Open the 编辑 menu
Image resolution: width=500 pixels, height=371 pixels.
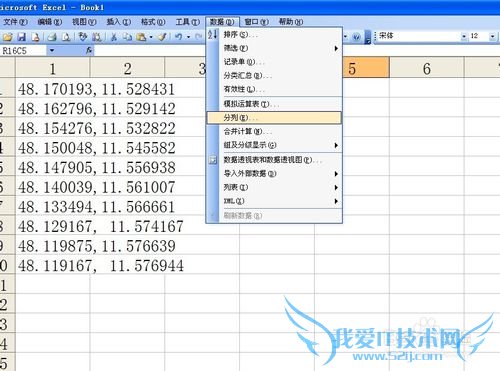coord(50,22)
